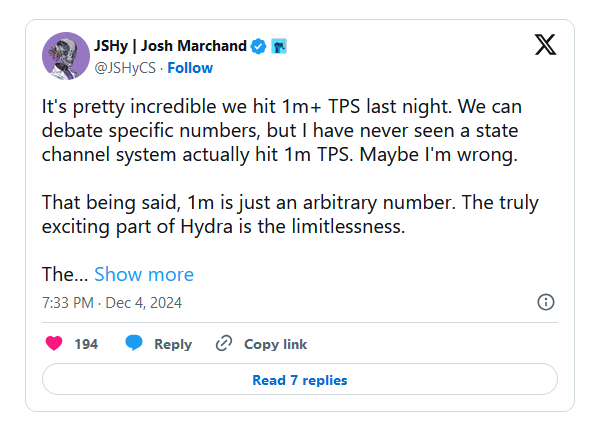
Task: Click the 194 likes count
Action: pos(86,344)
